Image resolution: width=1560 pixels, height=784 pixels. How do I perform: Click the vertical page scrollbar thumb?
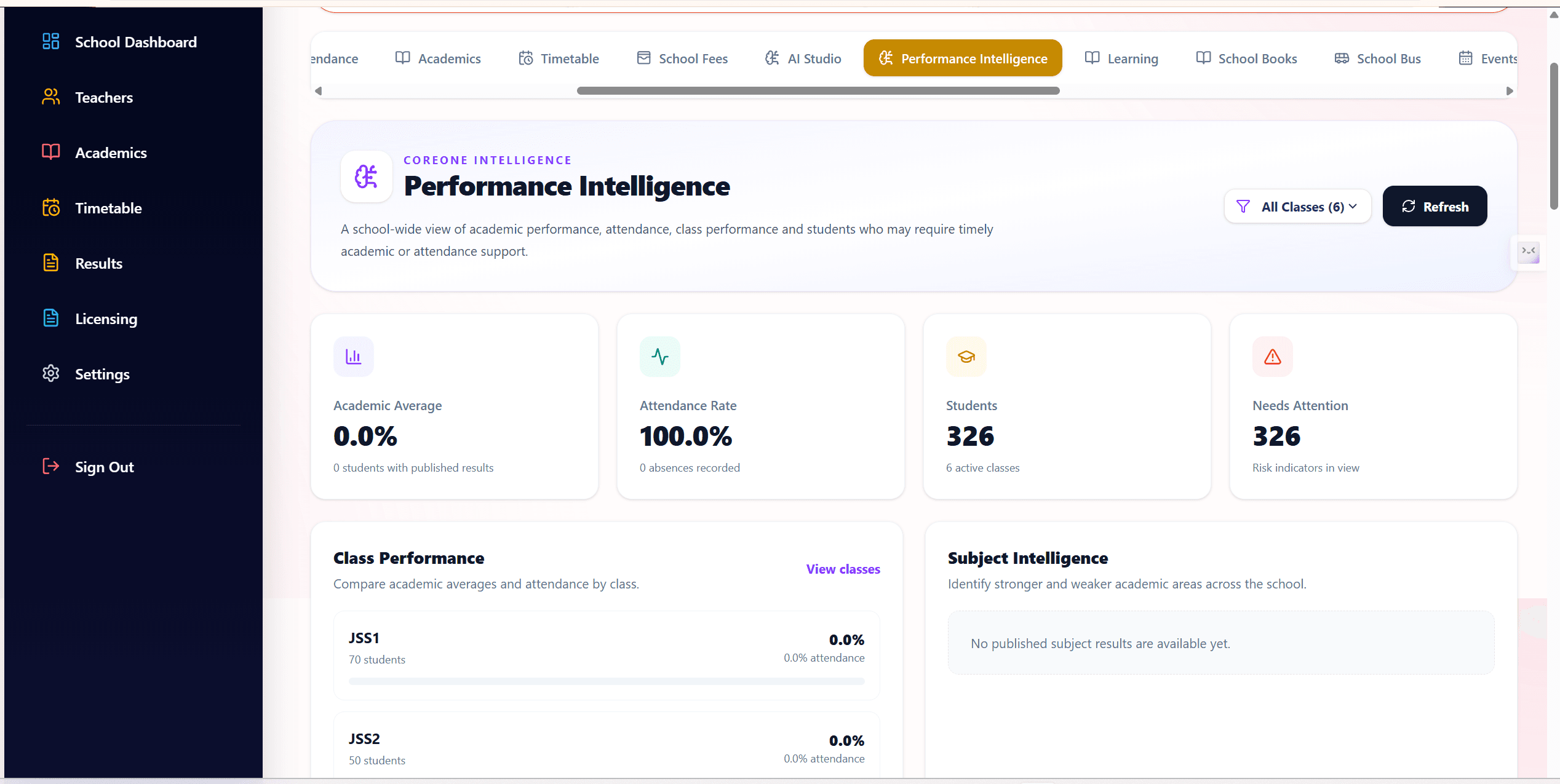[x=1554, y=136]
